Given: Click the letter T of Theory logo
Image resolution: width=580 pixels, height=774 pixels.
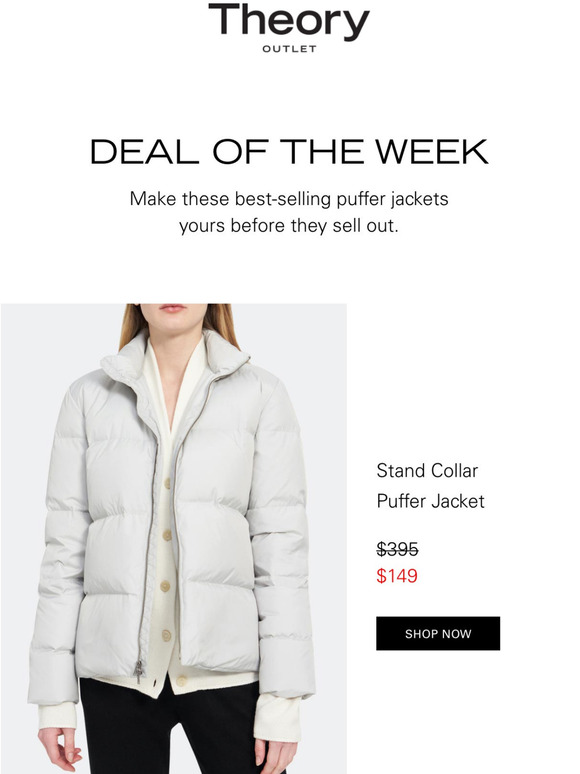Looking at the screenshot, I should click(x=224, y=19).
